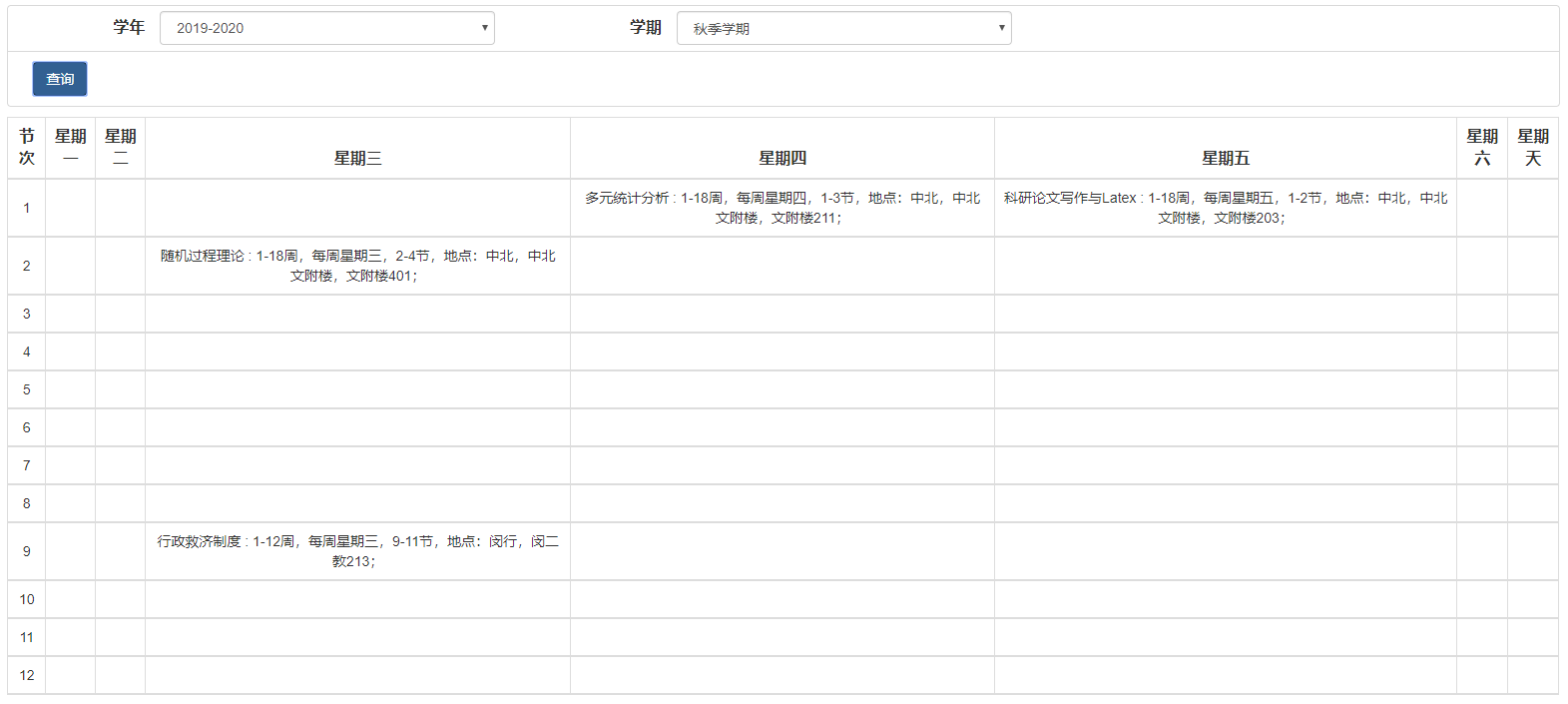The width and height of the screenshot is (1568, 704).
Task: Open the 学年 dropdown showing 2019-2020
Action: (x=326, y=28)
